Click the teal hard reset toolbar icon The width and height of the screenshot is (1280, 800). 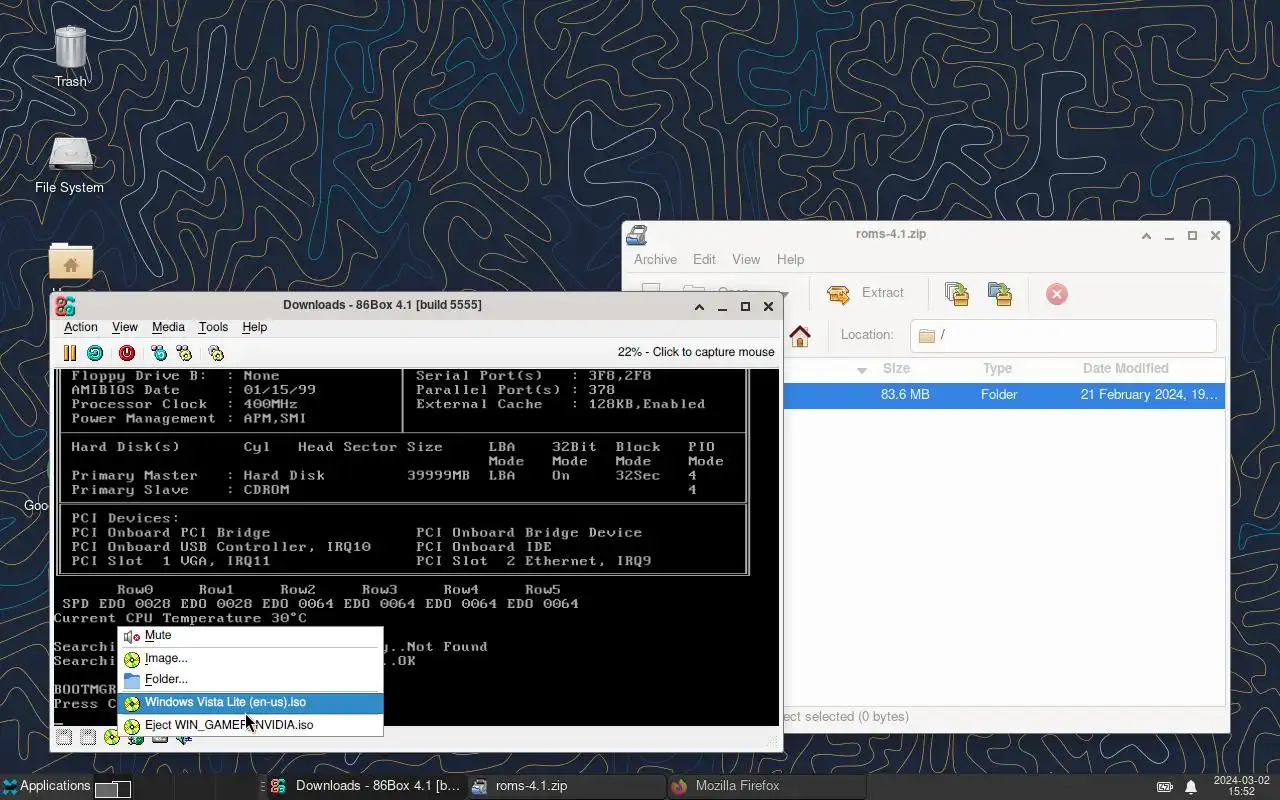95,353
